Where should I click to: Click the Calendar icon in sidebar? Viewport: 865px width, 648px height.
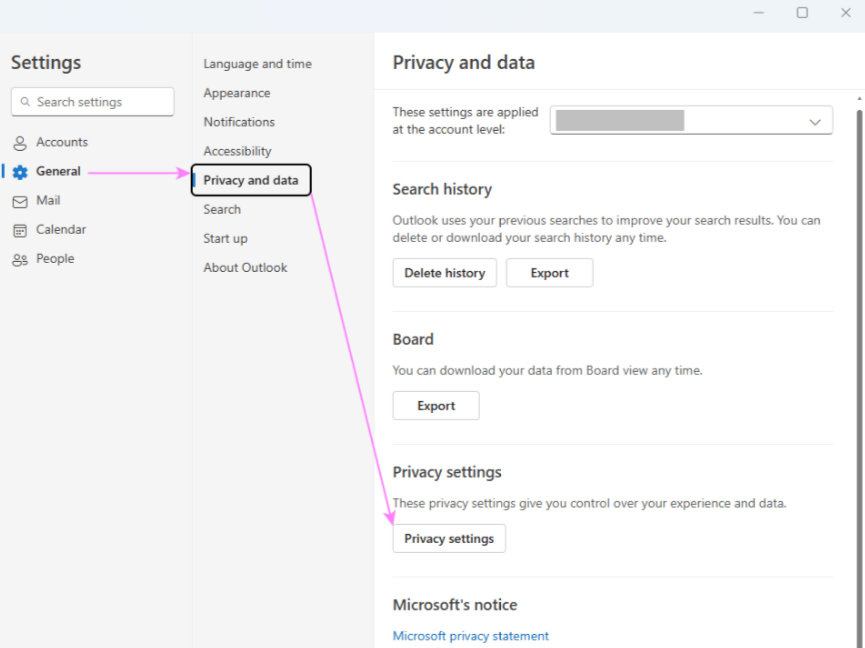pyautogui.click(x=20, y=231)
